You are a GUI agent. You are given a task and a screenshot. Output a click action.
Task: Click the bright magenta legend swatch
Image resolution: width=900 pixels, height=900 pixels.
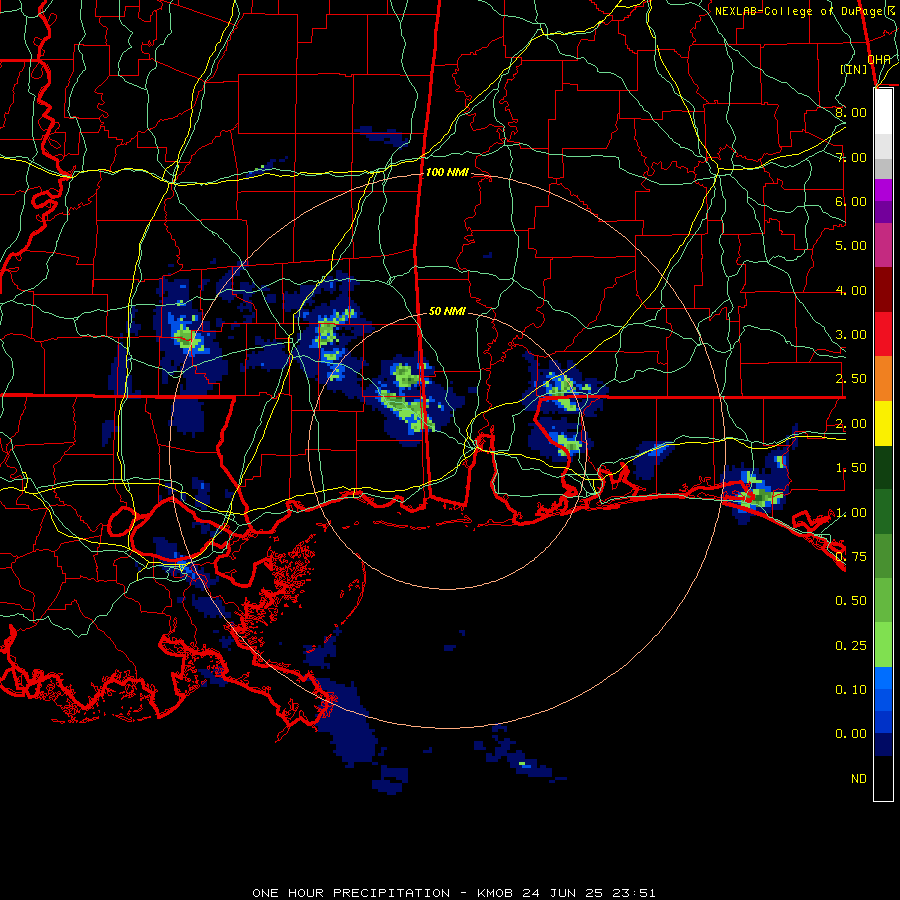[883, 190]
